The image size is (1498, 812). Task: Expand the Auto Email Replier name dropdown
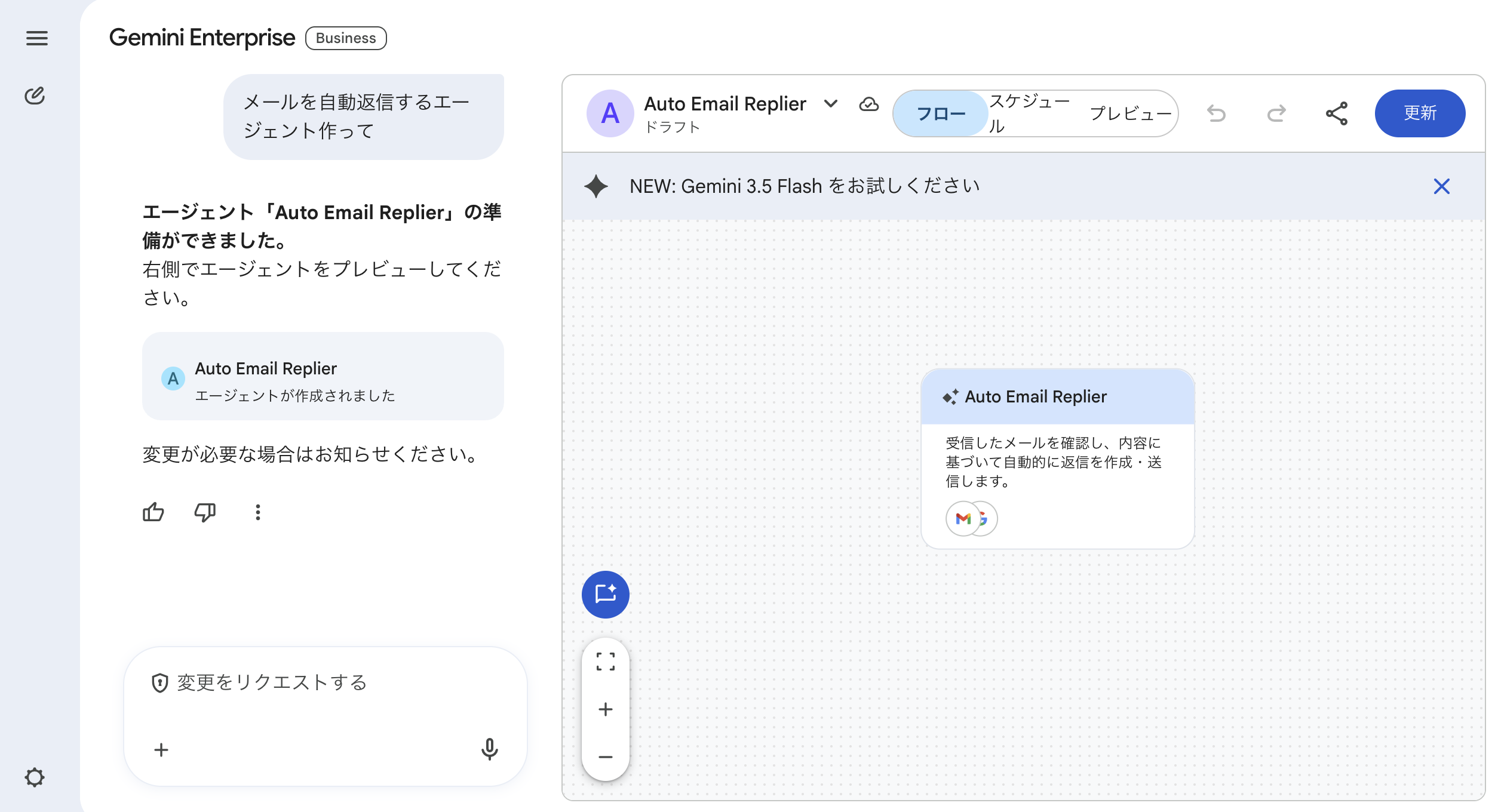pyautogui.click(x=830, y=103)
